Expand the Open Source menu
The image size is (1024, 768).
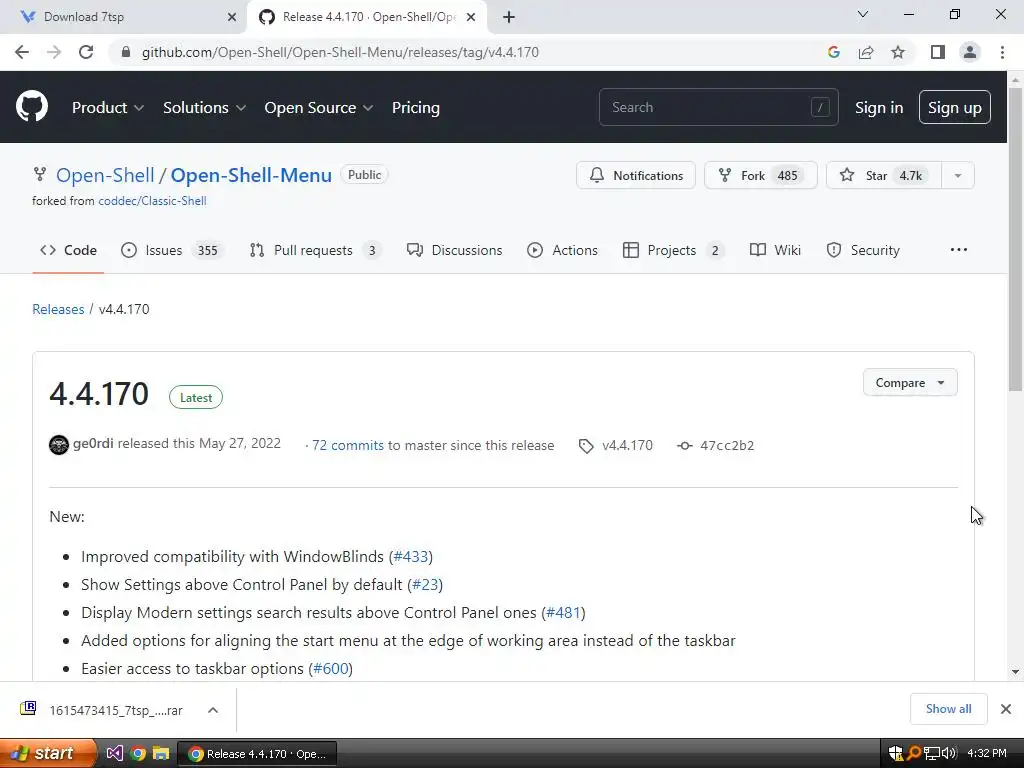pyautogui.click(x=319, y=107)
